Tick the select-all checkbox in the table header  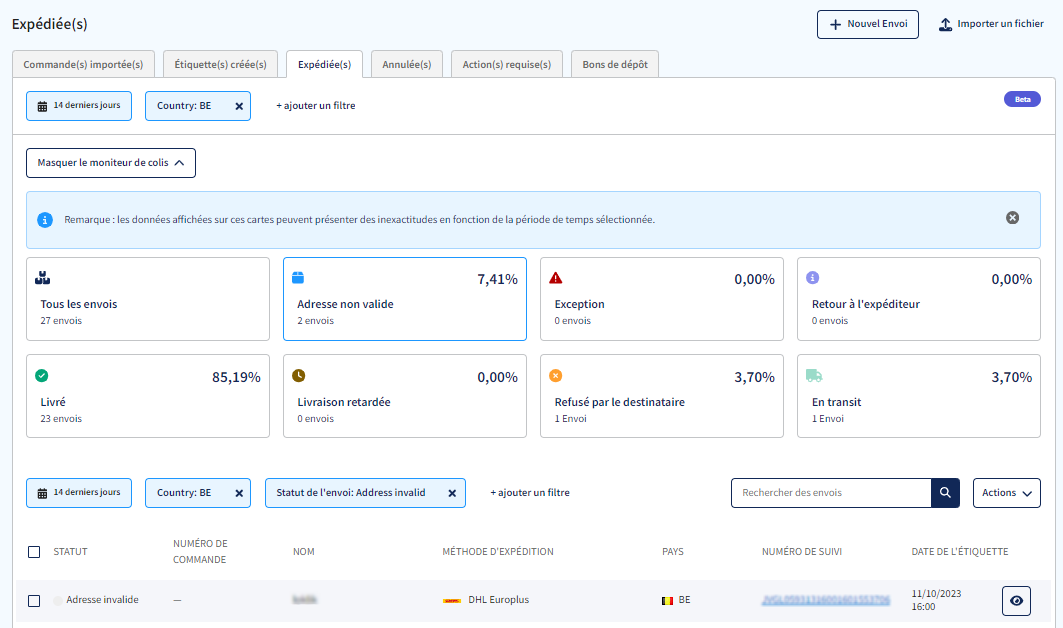pos(34,552)
